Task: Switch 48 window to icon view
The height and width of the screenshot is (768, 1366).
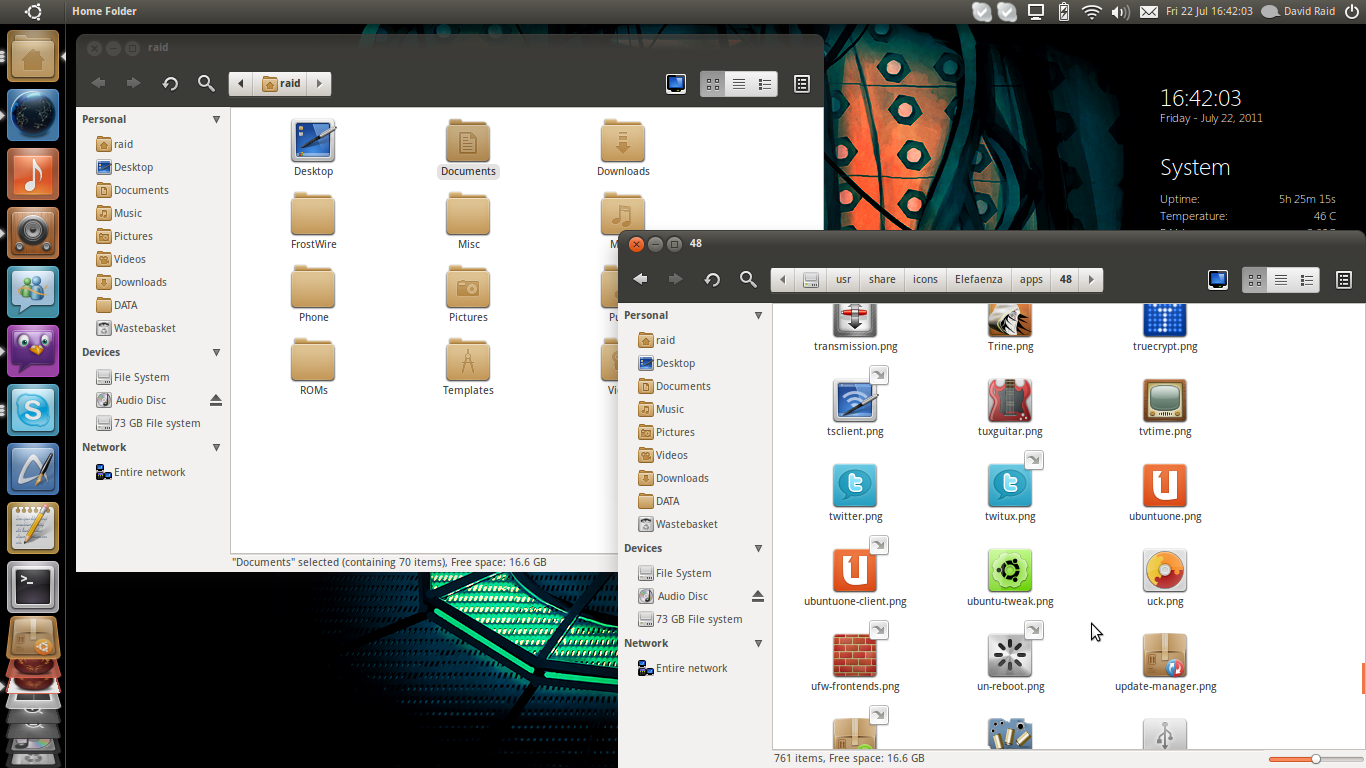Action: pyautogui.click(x=1255, y=280)
